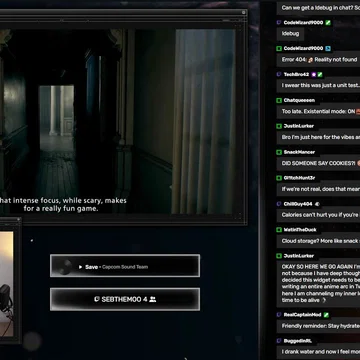Click the green platform icon beside GlitchHunt3r
Viewport: 360px width, 360px height.
pos(279,178)
